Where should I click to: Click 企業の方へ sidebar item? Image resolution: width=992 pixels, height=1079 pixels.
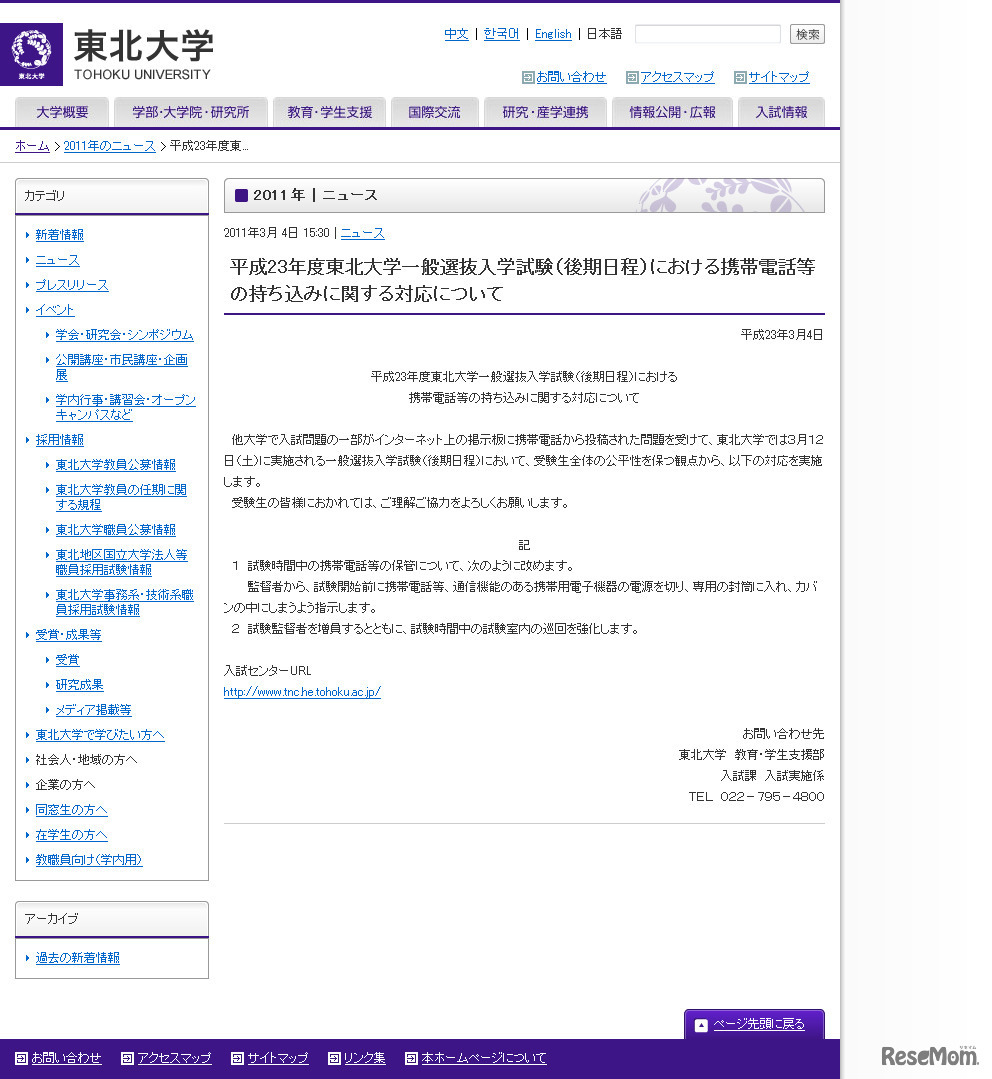point(65,784)
